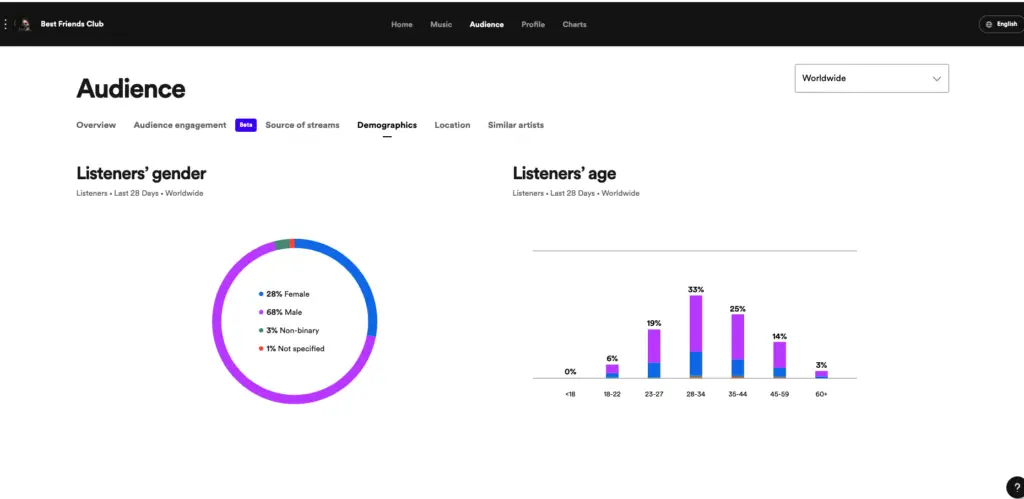Click the Listeners' age heading
The height and width of the screenshot is (499, 1024).
(564, 173)
